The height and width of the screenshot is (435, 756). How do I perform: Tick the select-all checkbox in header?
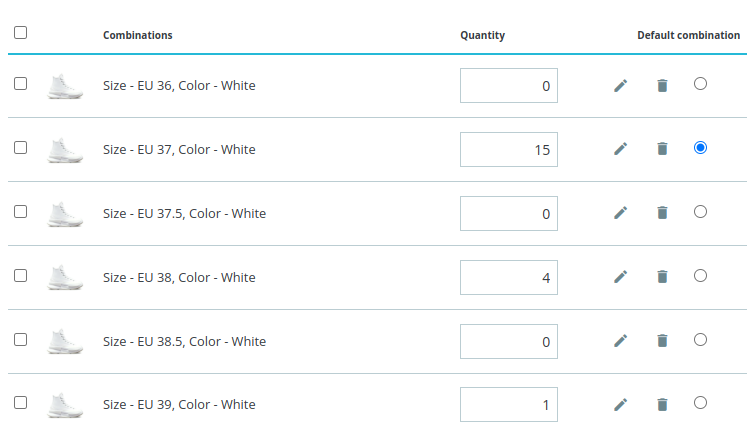click(x=20, y=33)
